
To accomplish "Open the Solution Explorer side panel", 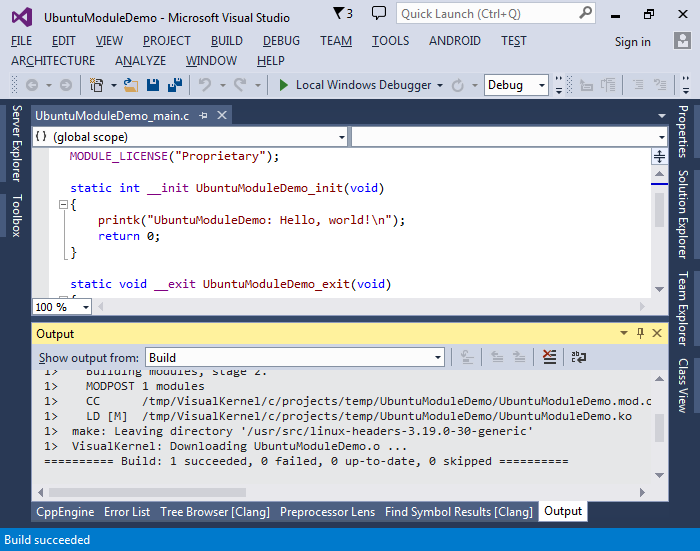I will pyautogui.click(x=683, y=214).
